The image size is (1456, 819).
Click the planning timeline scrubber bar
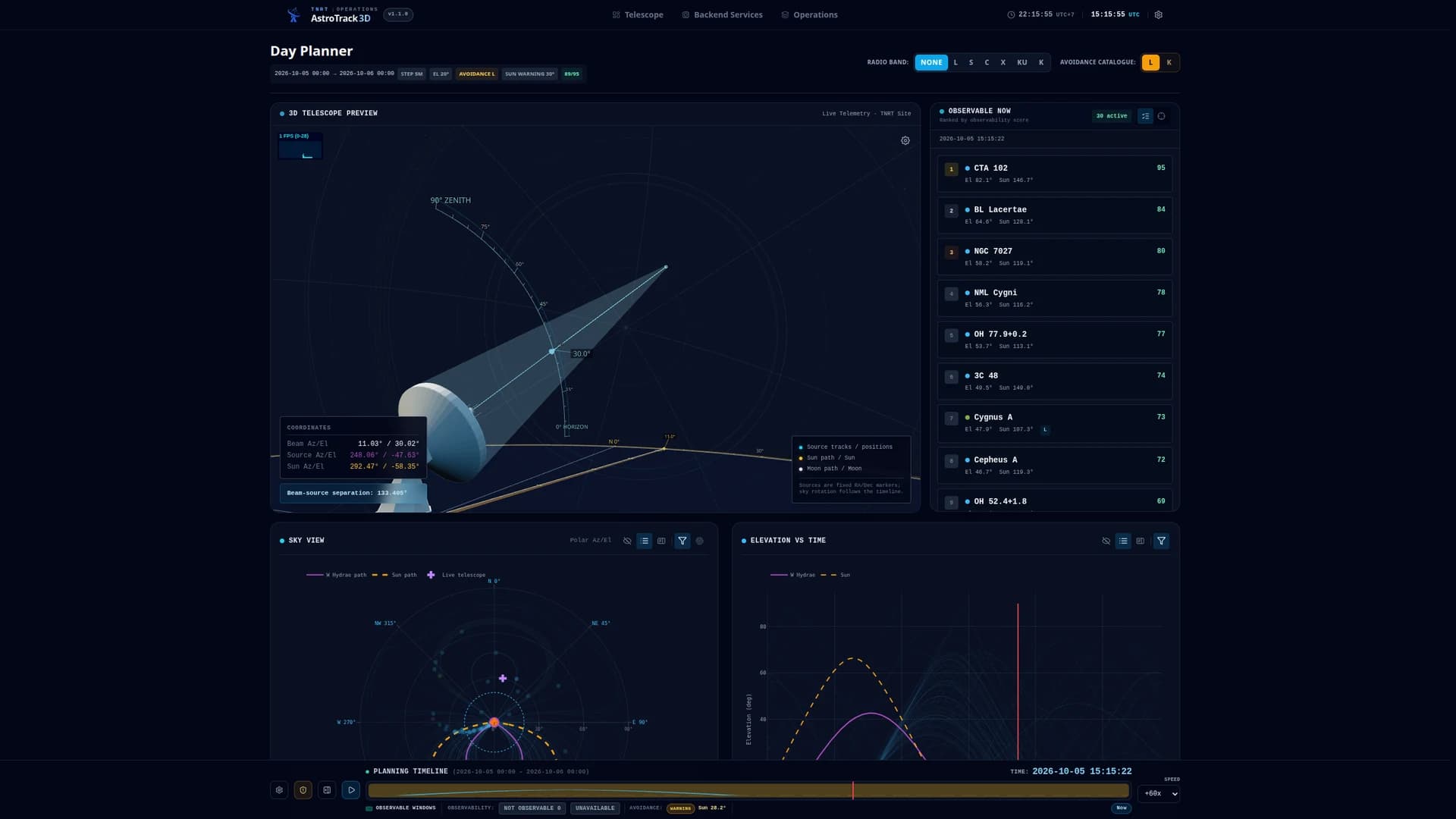pyautogui.click(x=748, y=791)
